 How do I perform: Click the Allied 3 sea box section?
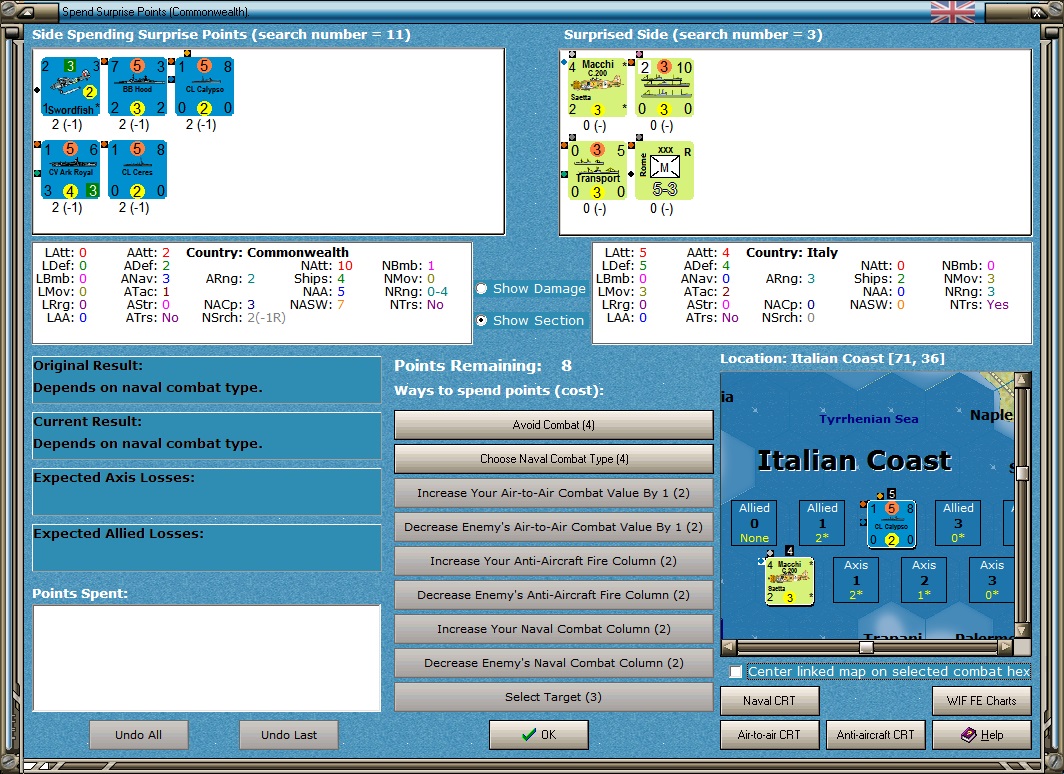pyautogui.click(x=957, y=522)
